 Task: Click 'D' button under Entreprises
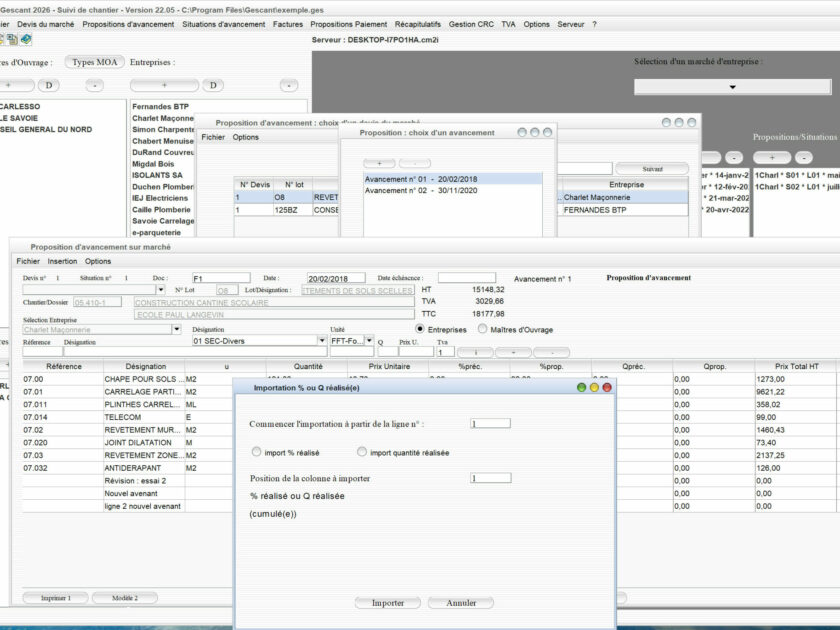point(213,85)
